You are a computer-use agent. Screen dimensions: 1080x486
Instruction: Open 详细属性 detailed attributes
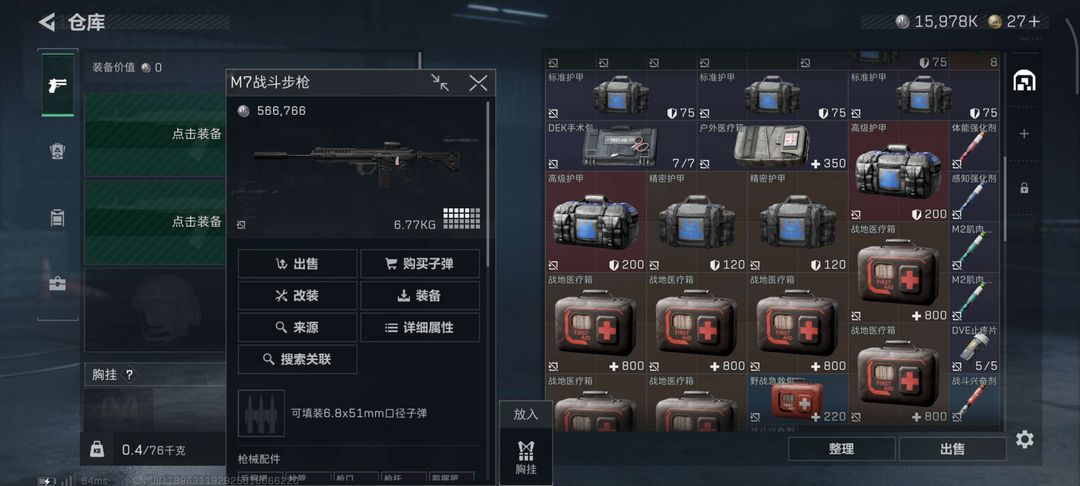[420, 328]
